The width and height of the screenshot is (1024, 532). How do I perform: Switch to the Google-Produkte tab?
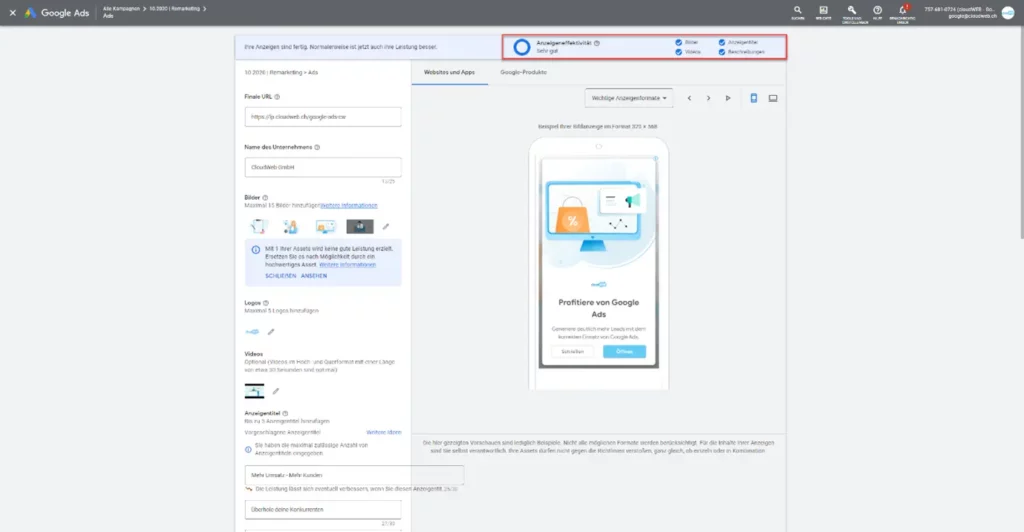pos(523,73)
